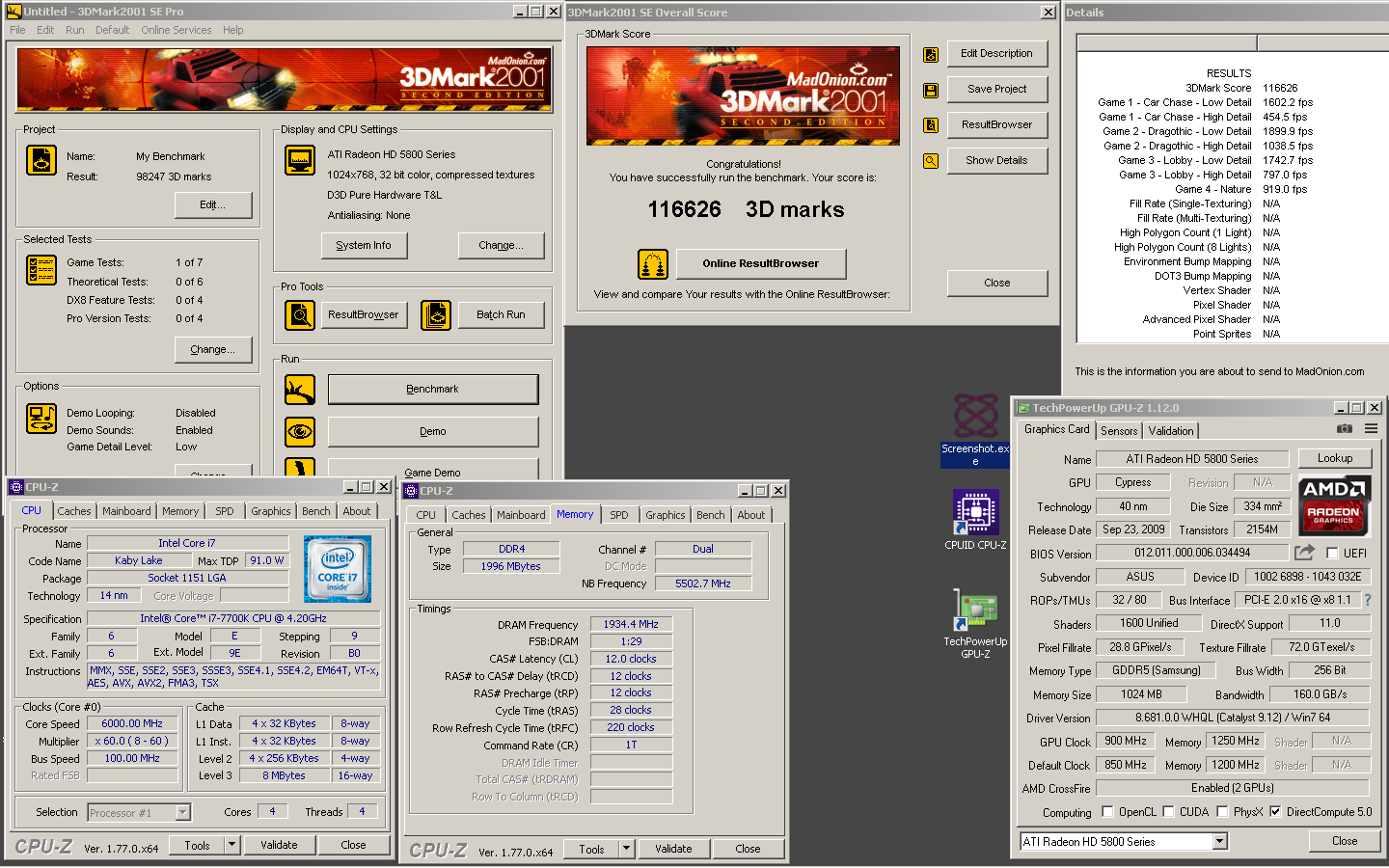Click the Options demo looping icon

(41, 419)
